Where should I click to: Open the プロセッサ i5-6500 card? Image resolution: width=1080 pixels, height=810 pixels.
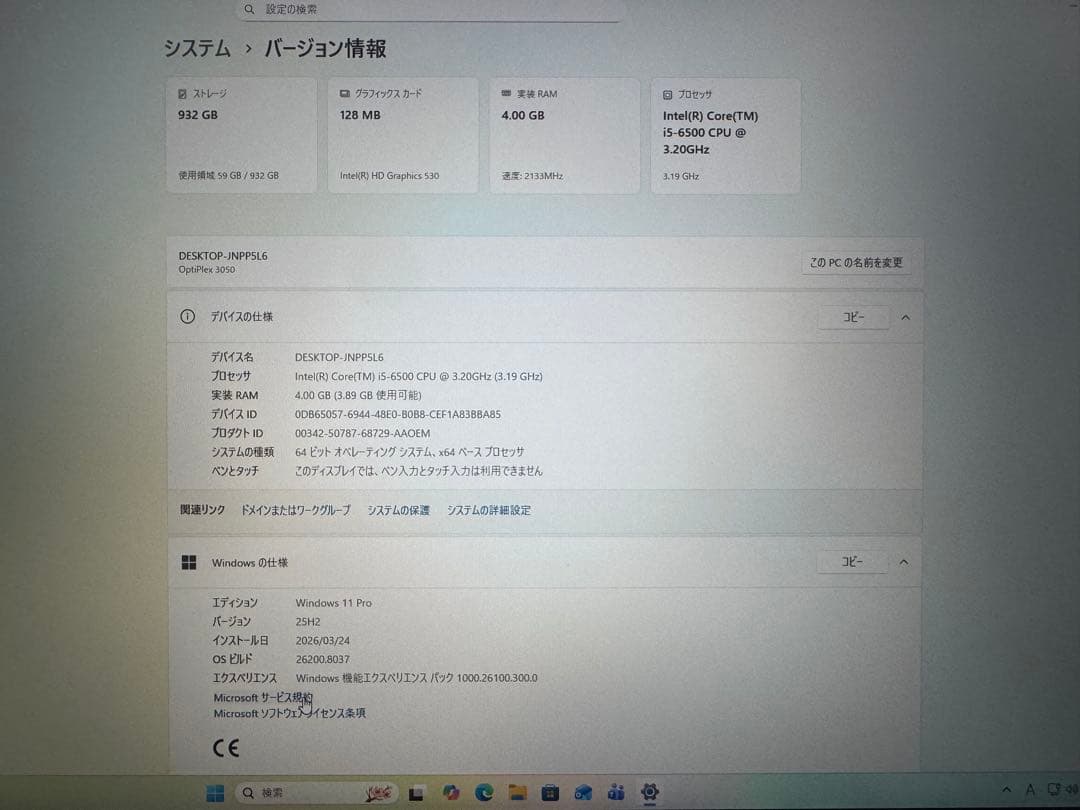point(725,136)
